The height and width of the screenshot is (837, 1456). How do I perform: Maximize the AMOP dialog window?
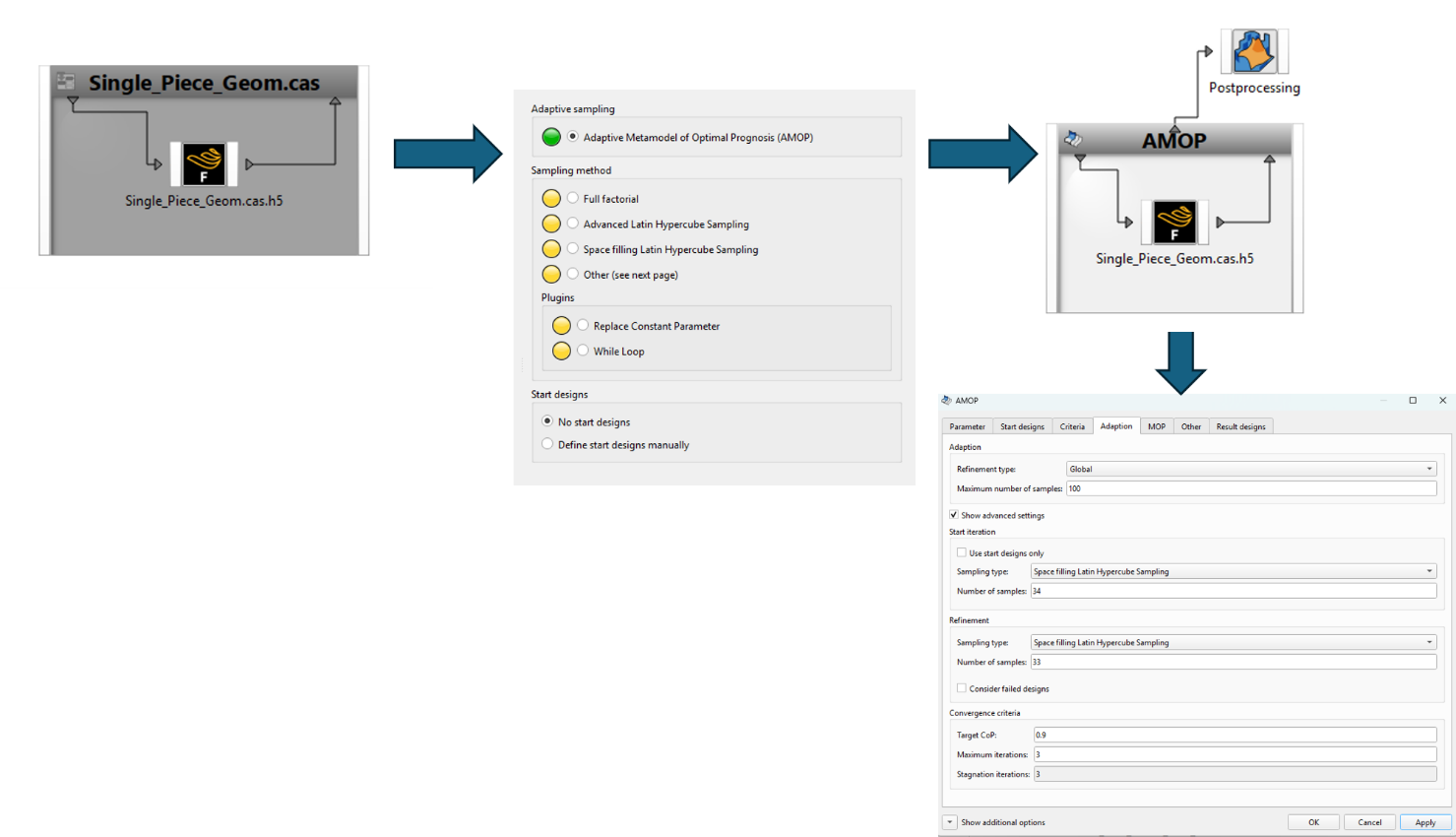pyautogui.click(x=1413, y=400)
